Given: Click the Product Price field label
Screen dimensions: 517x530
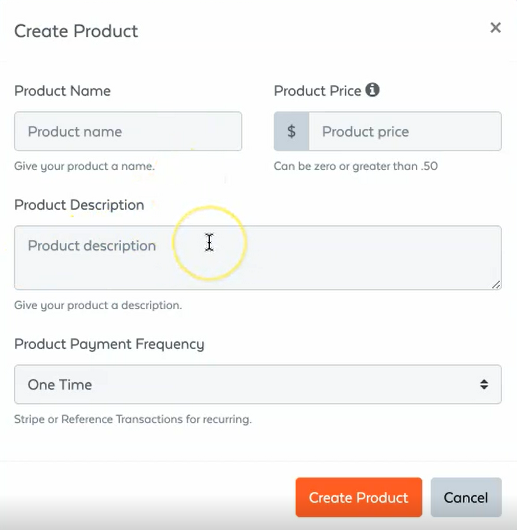Looking at the screenshot, I should (317, 91).
